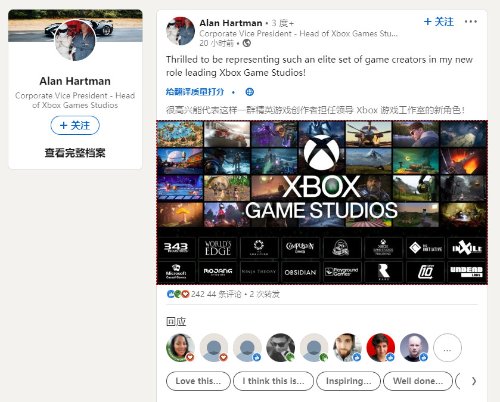
Task: Open the red-background reactor avatar
Action: pyautogui.click(x=381, y=348)
